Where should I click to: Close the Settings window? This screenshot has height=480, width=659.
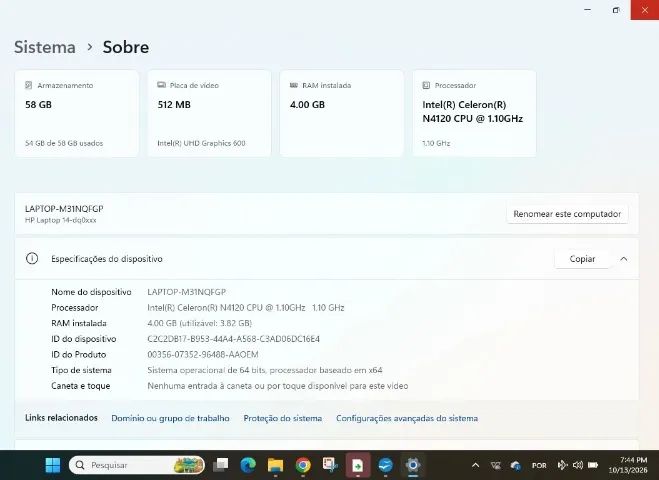click(645, 10)
